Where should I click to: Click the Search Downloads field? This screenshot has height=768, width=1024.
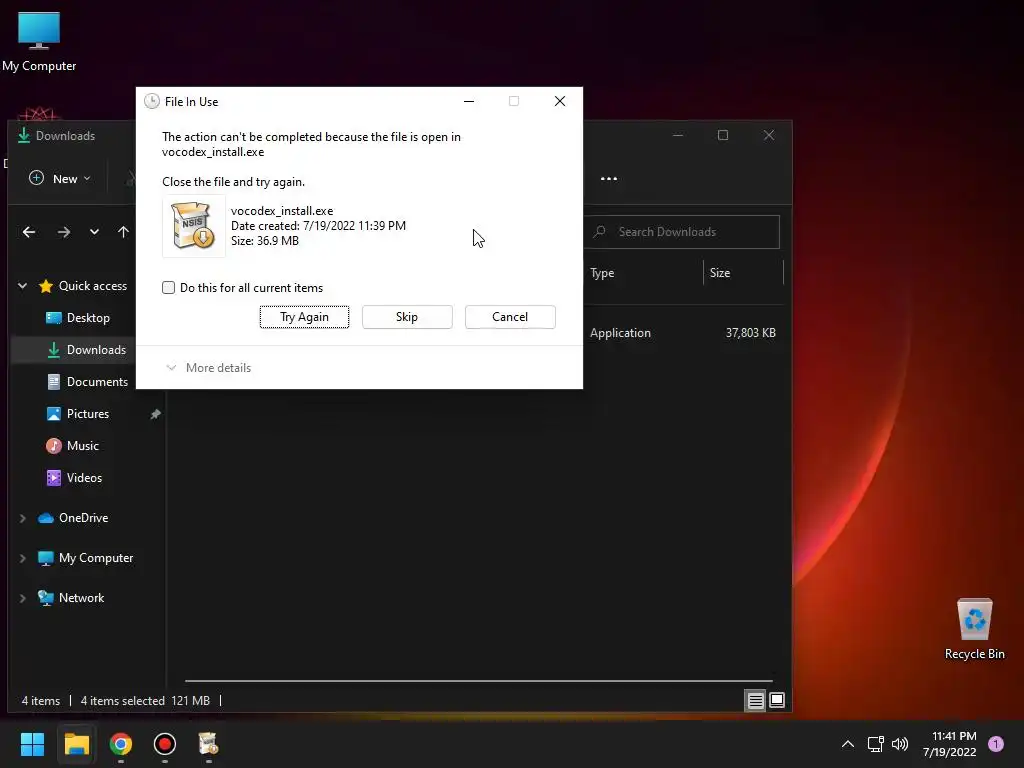click(682, 232)
